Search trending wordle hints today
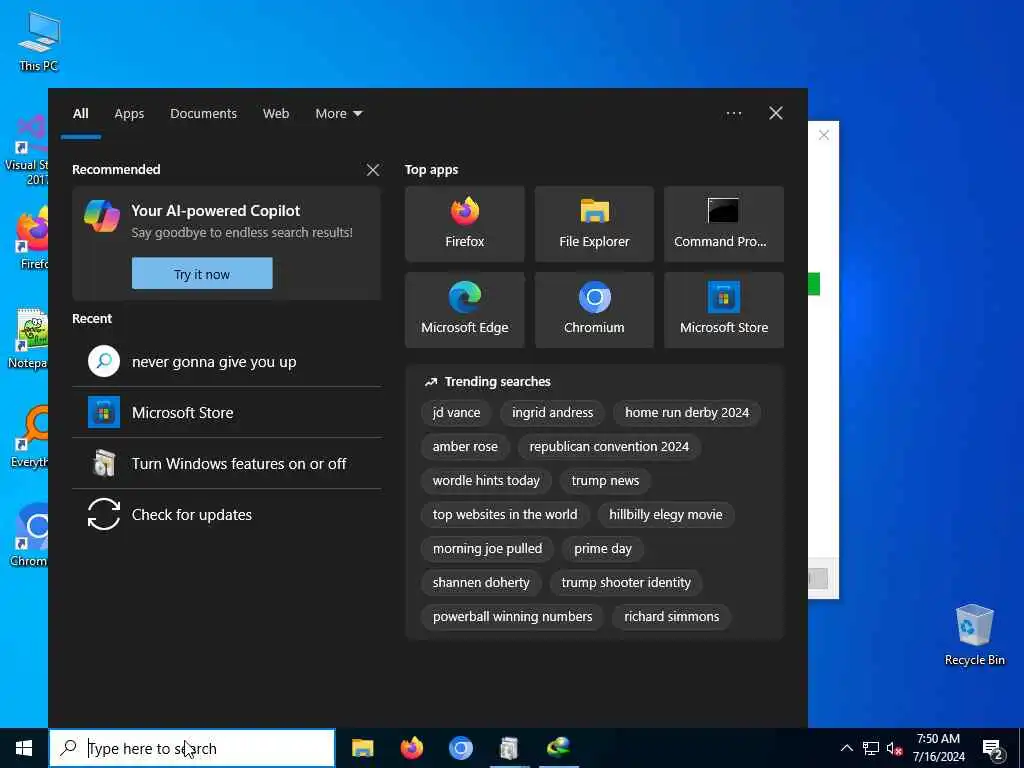The image size is (1024, 768). [486, 481]
